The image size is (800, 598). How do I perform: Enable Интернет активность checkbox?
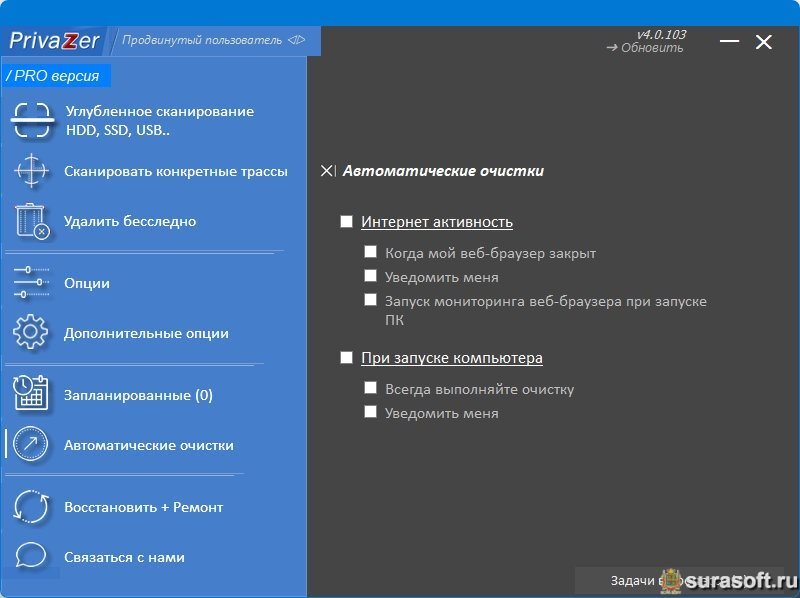click(346, 221)
